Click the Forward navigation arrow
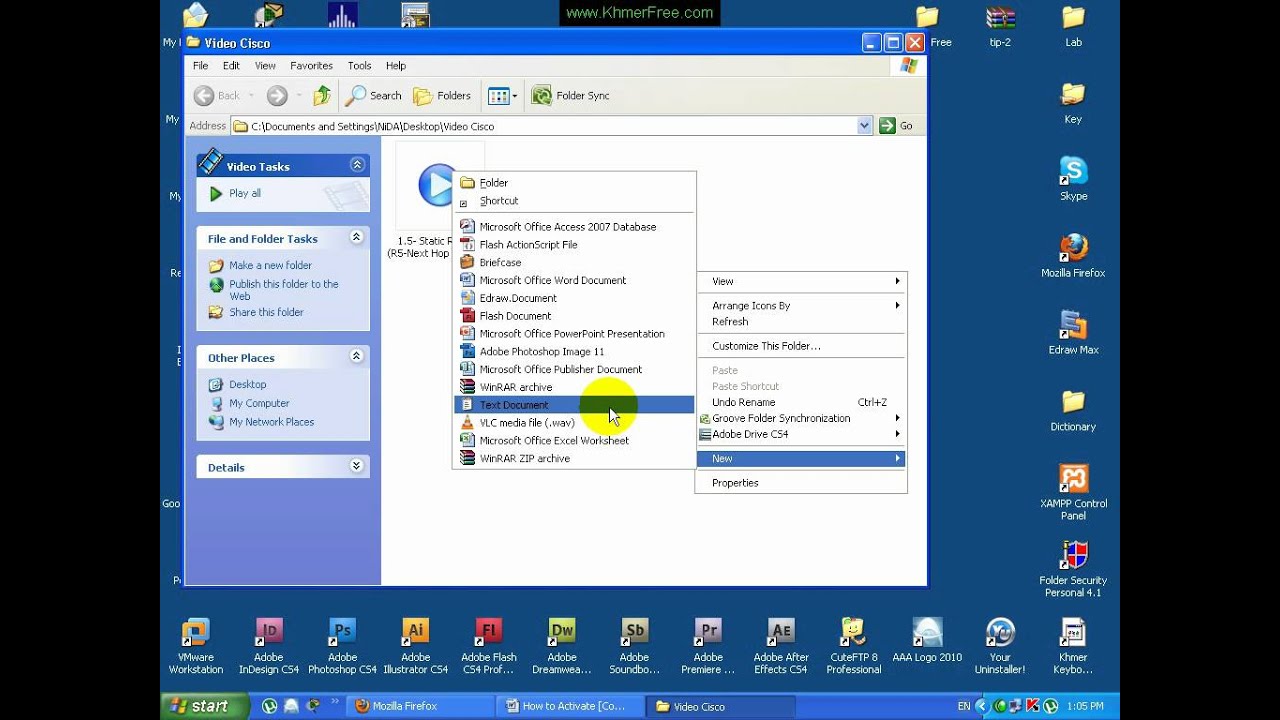 pyautogui.click(x=277, y=96)
